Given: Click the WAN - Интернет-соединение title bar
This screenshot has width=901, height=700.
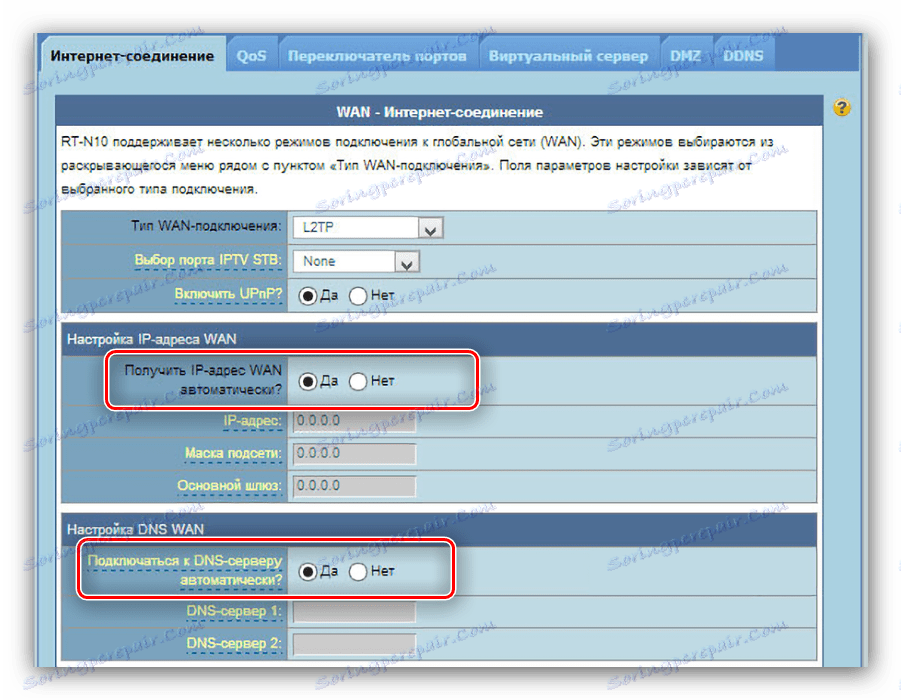Looking at the screenshot, I should tap(439, 111).
